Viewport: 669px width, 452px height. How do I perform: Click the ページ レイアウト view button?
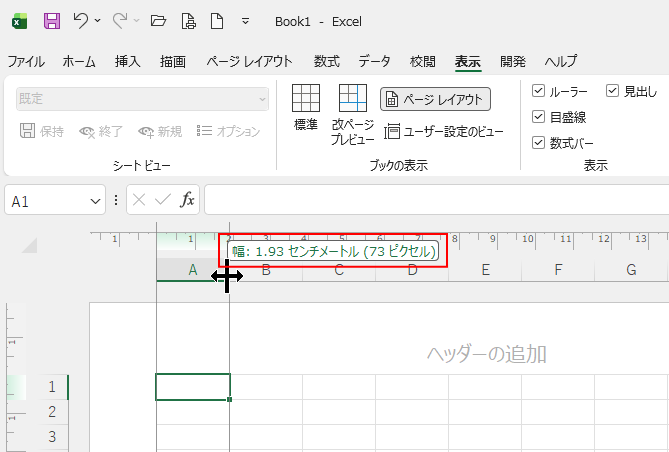pyautogui.click(x=435, y=99)
